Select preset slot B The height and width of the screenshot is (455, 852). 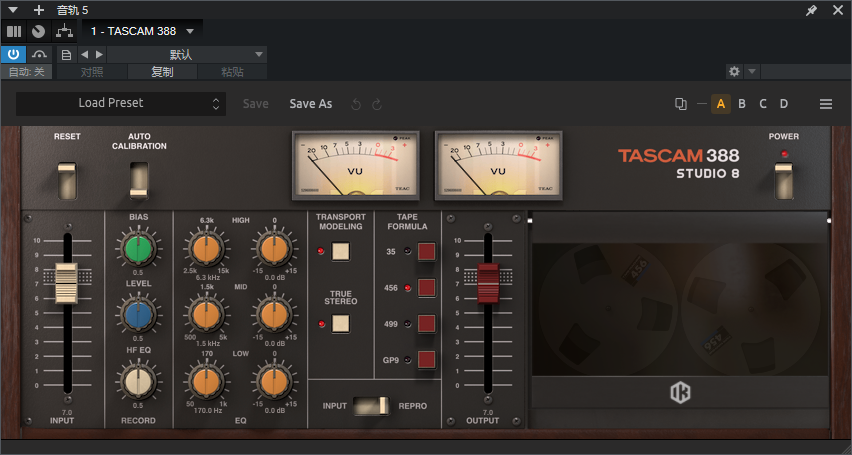(x=742, y=104)
